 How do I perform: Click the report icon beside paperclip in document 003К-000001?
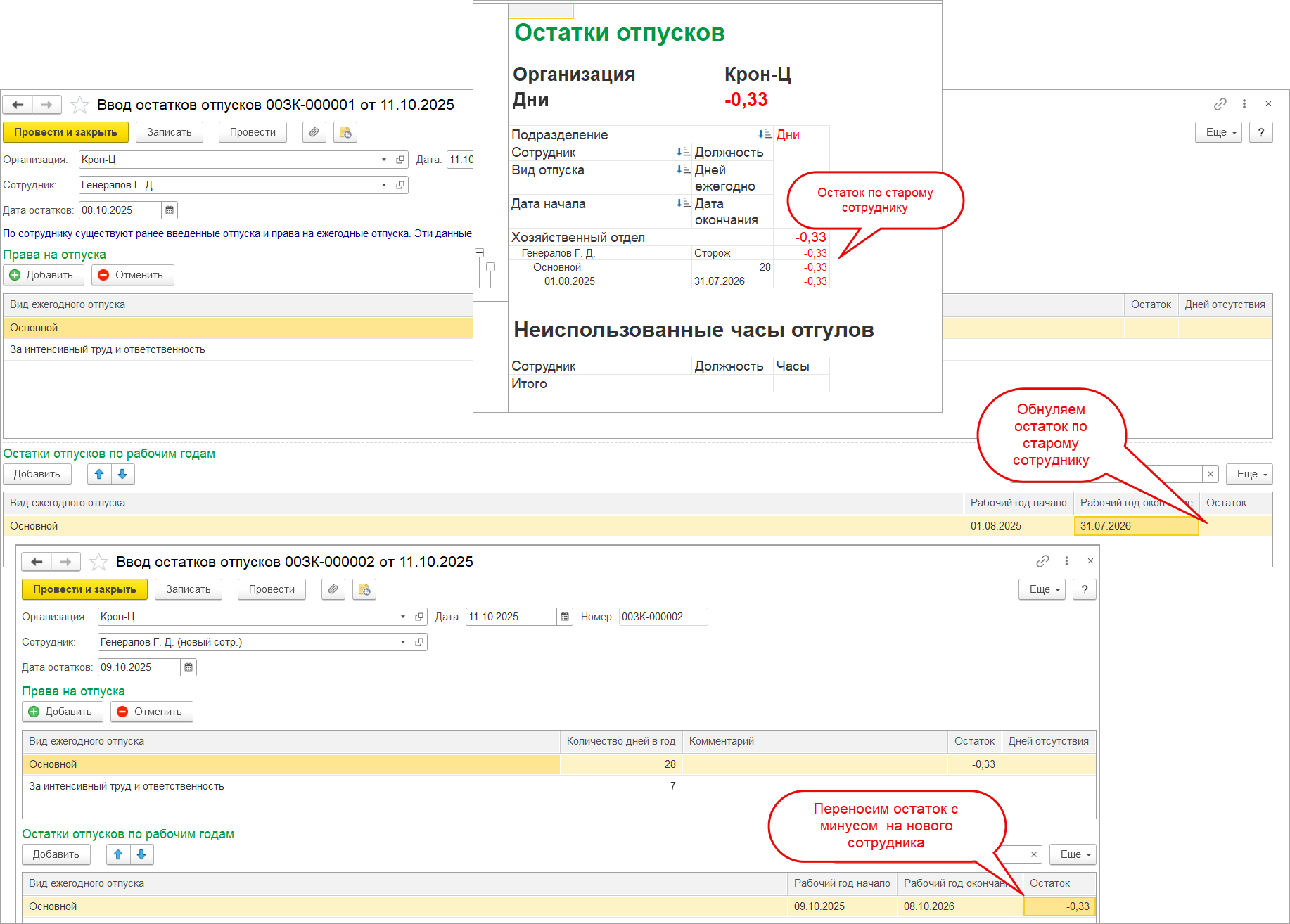coord(345,132)
